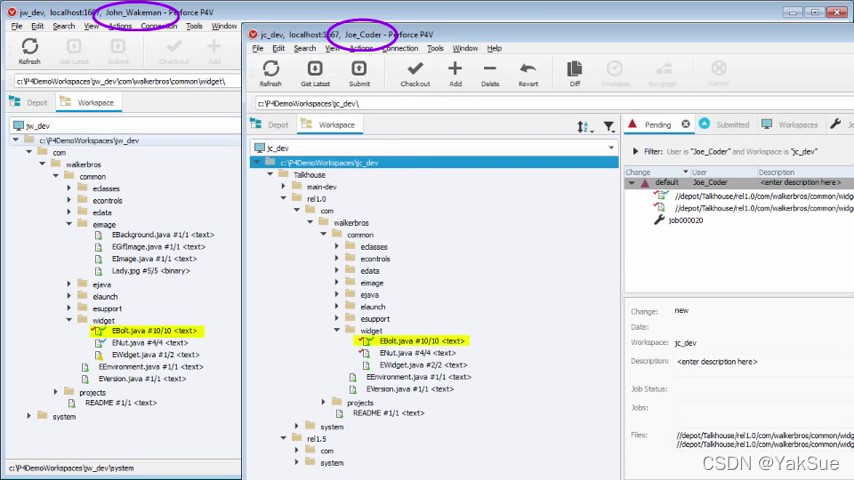
Task: Expand system folder in jw_dev tree
Action: pyautogui.click(x=29, y=416)
